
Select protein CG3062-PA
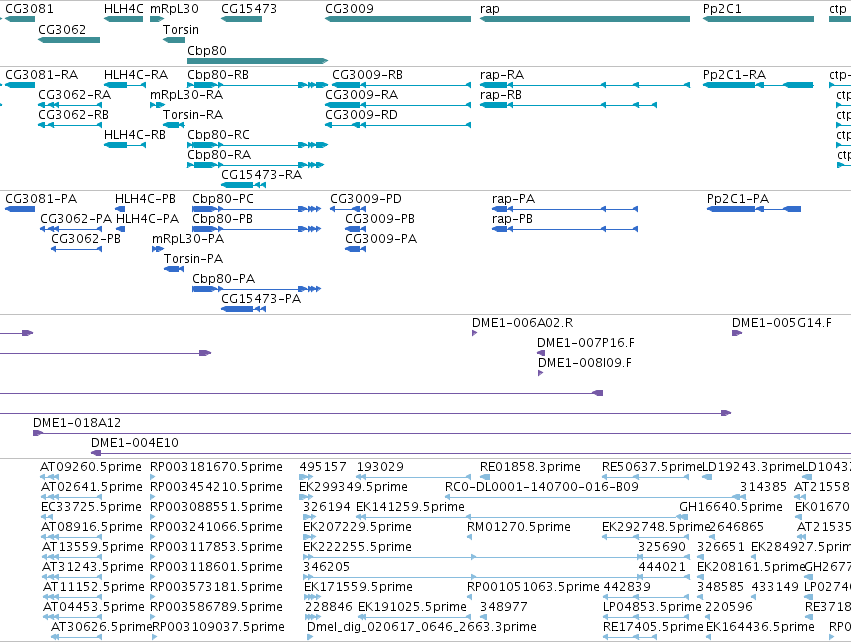coord(76,219)
